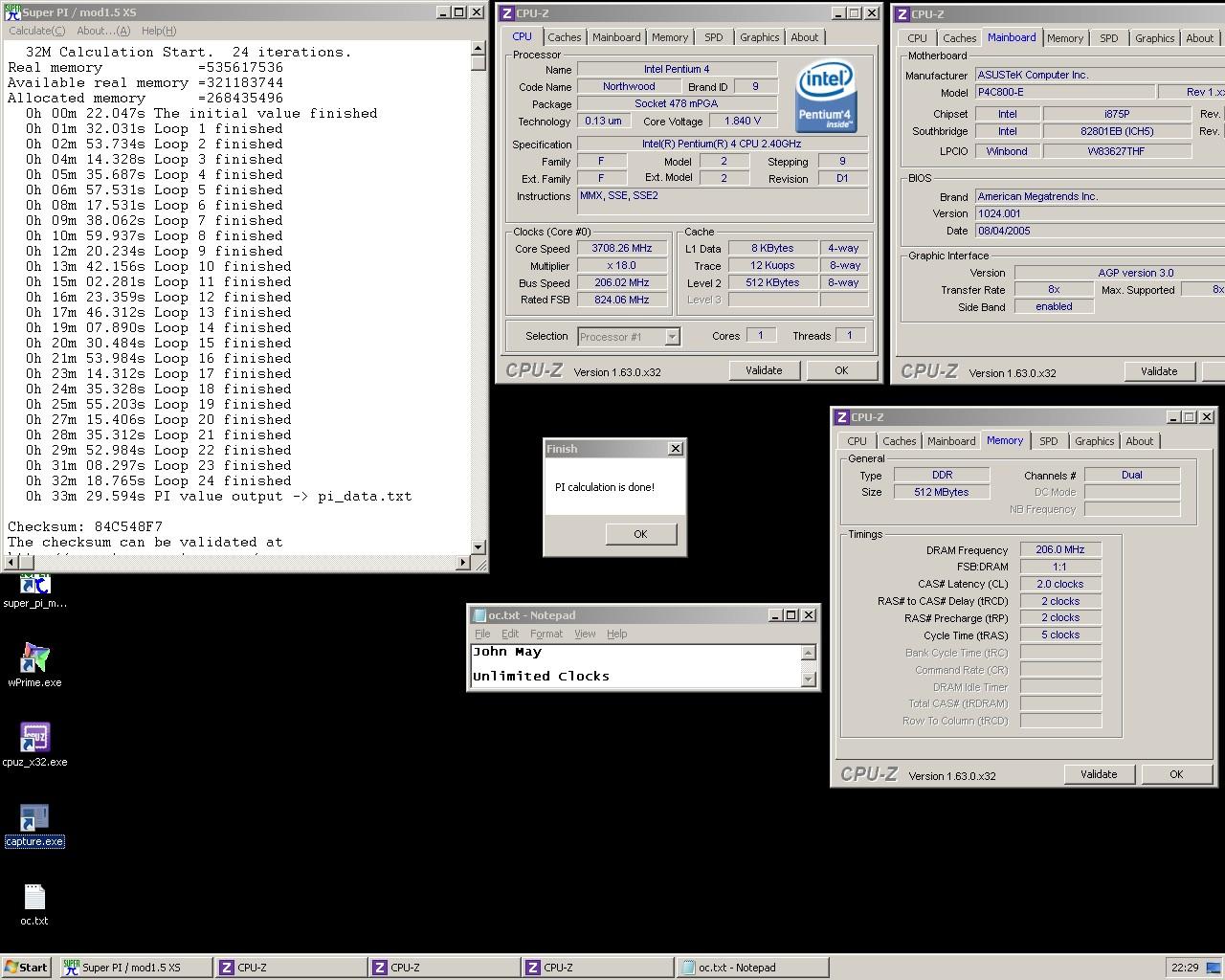The width and height of the screenshot is (1225, 980).
Task: Click the BIOS date 08/04/2005 field
Action: coord(1099,231)
